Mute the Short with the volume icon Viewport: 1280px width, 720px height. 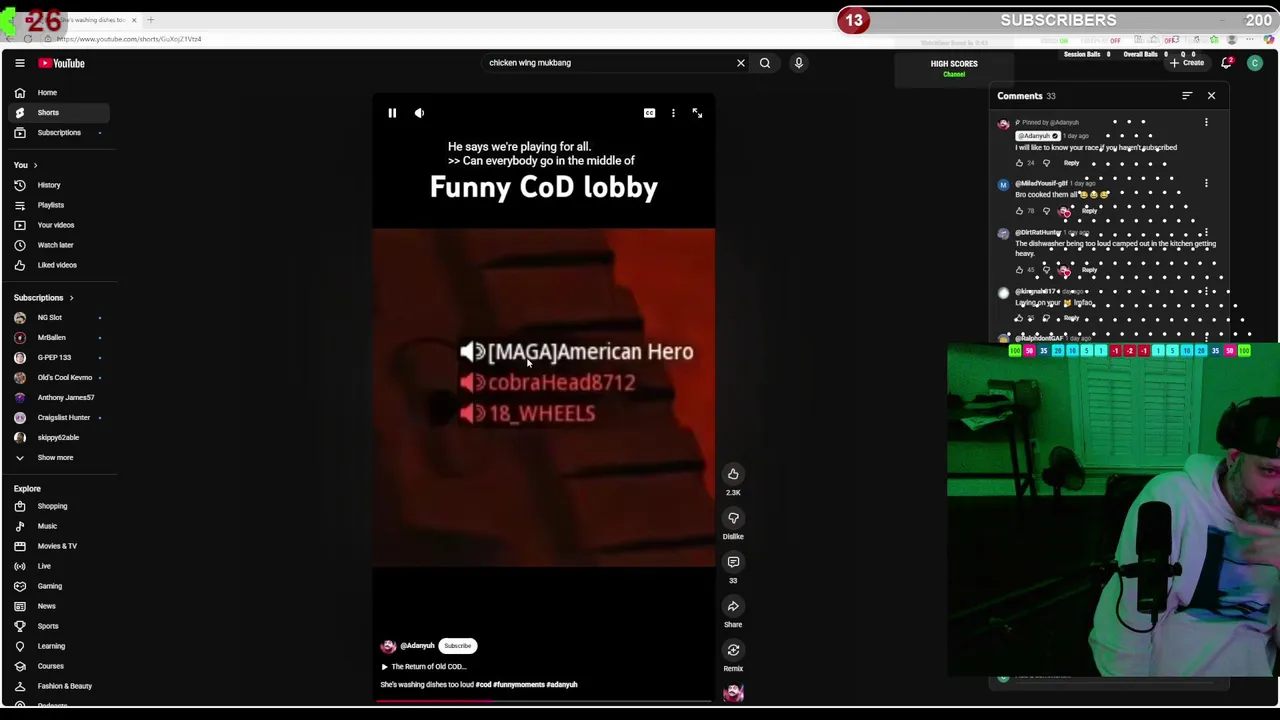419,113
